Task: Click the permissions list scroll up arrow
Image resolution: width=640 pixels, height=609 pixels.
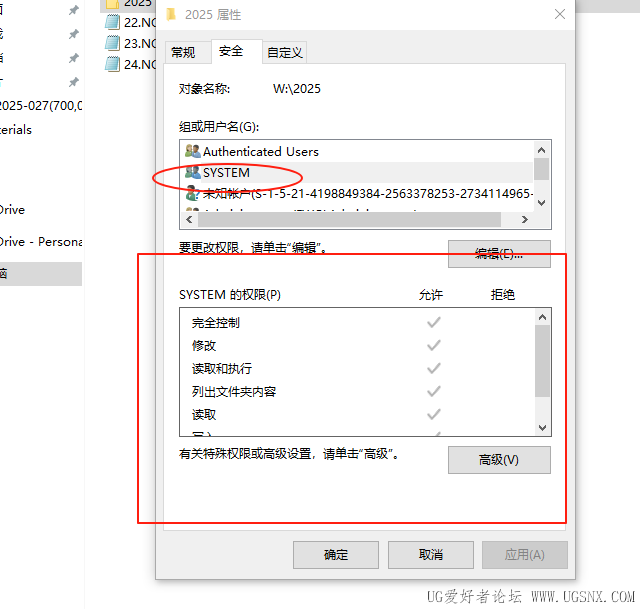Action: pos(542,317)
